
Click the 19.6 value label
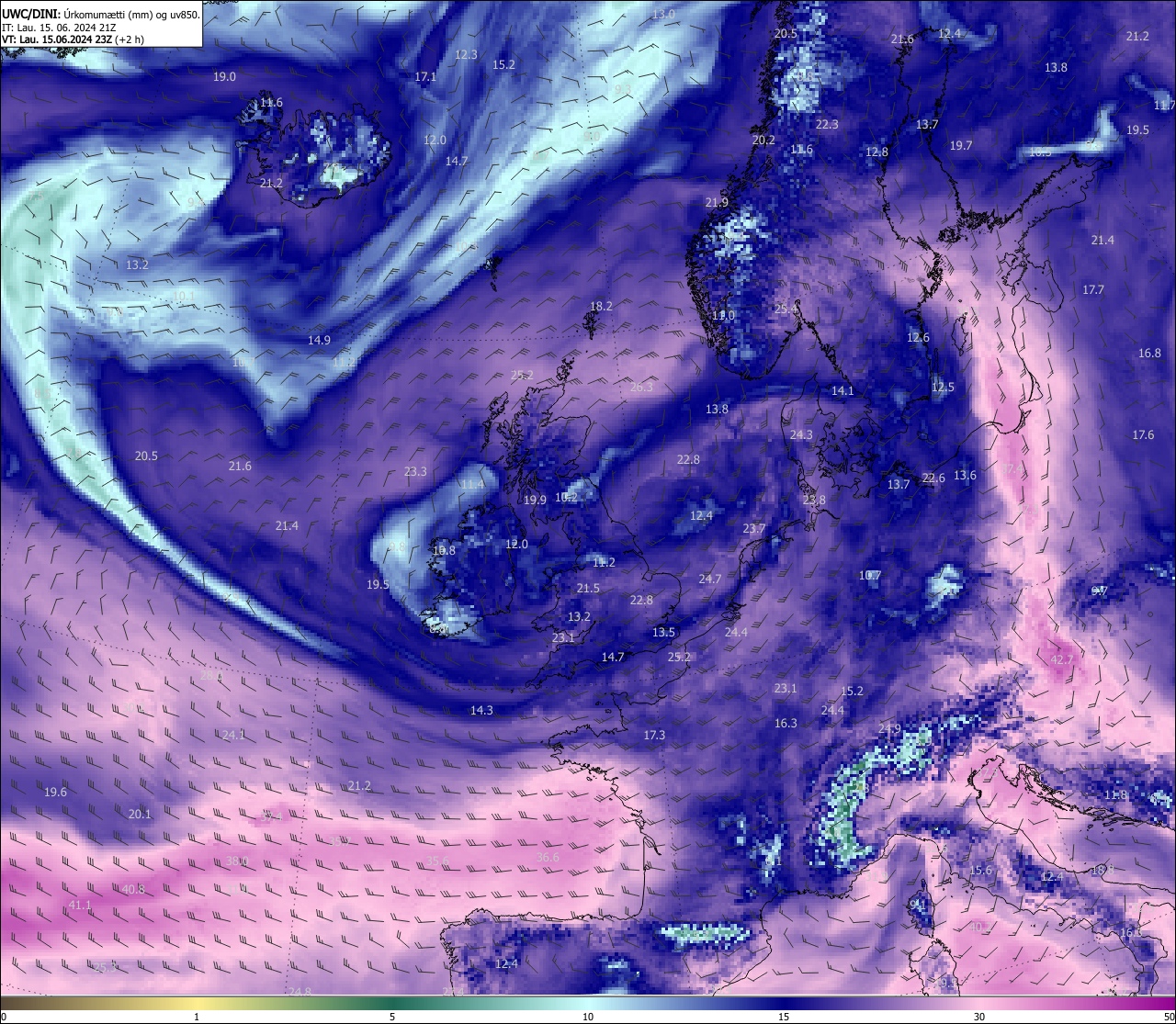tap(55, 793)
